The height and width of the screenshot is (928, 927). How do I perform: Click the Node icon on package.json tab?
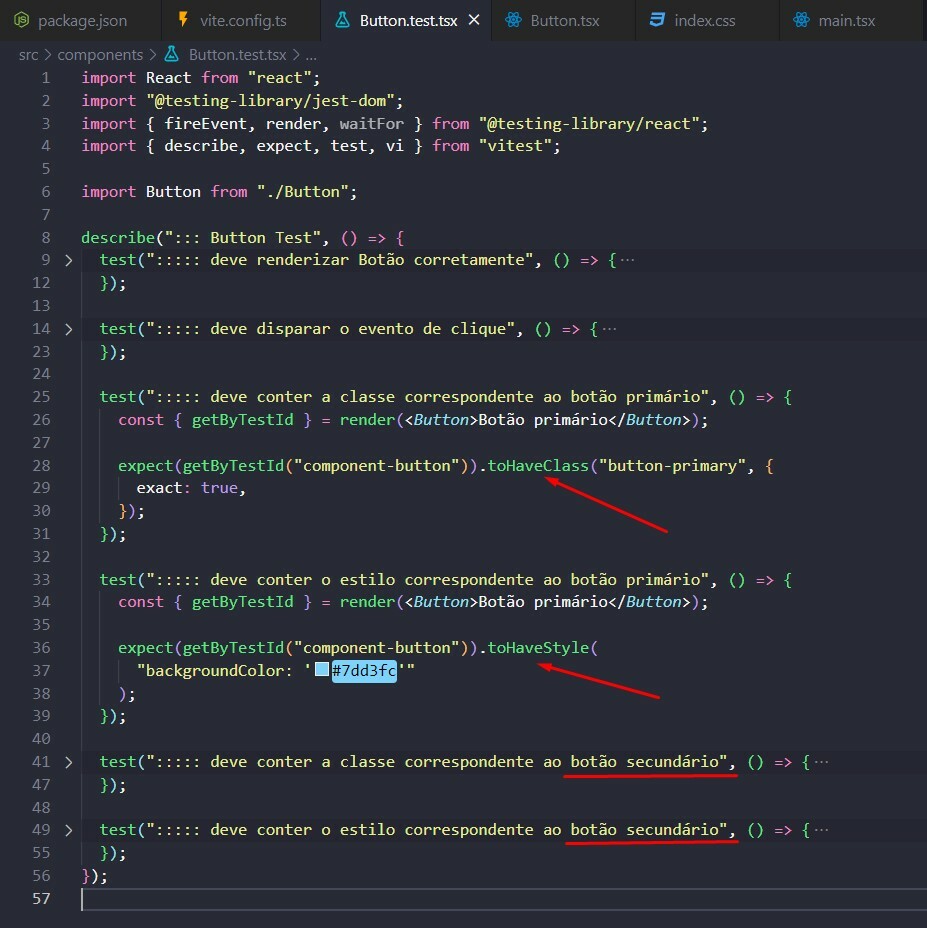point(21,20)
